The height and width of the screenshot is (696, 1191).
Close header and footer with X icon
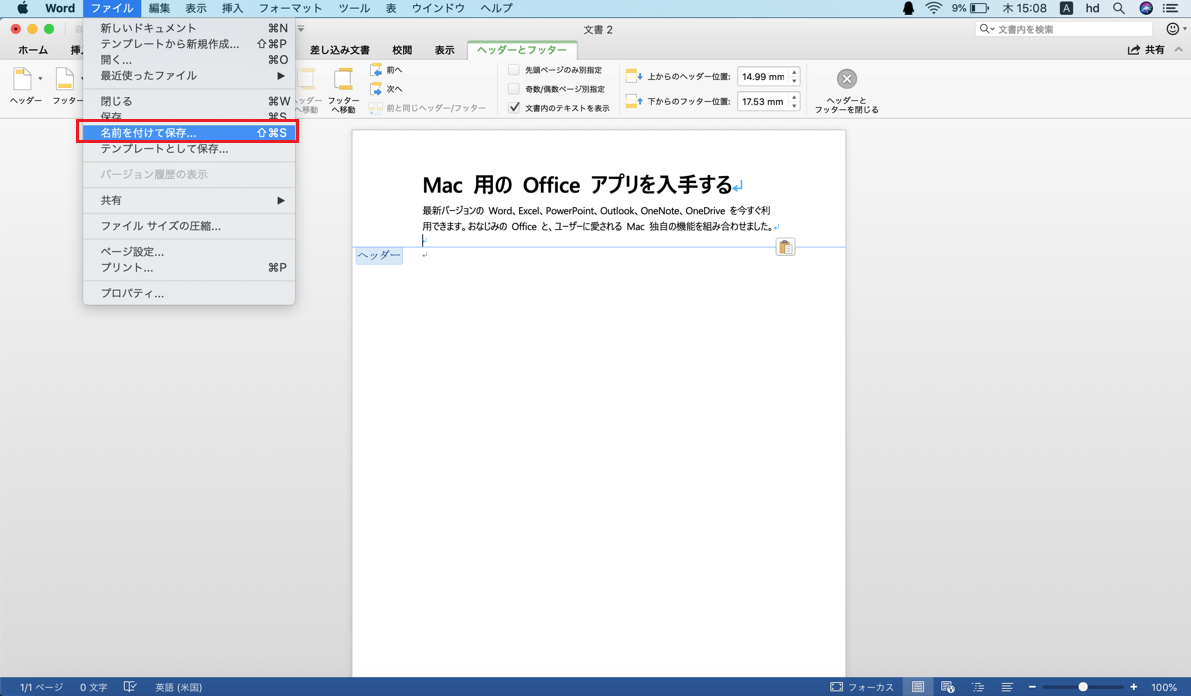847,79
